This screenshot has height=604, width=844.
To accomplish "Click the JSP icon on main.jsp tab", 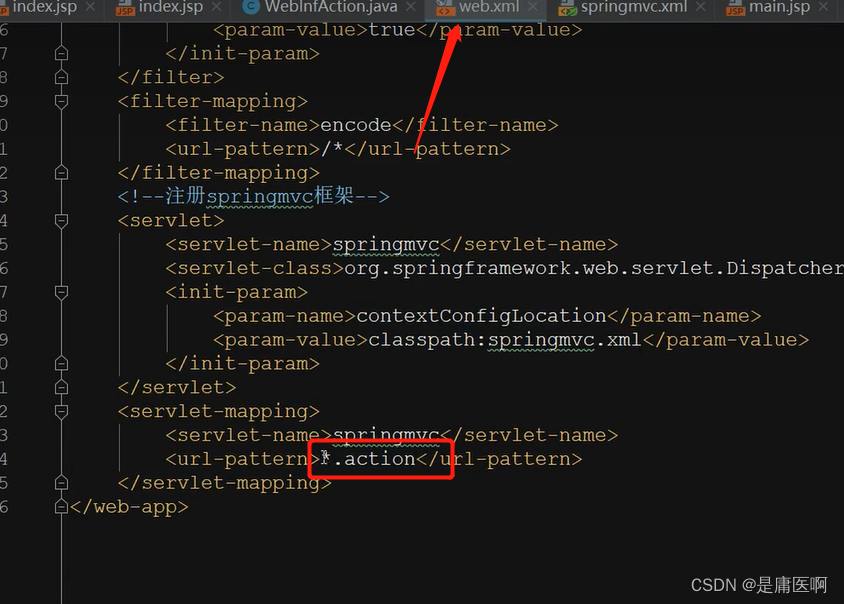I will [735, 8].
